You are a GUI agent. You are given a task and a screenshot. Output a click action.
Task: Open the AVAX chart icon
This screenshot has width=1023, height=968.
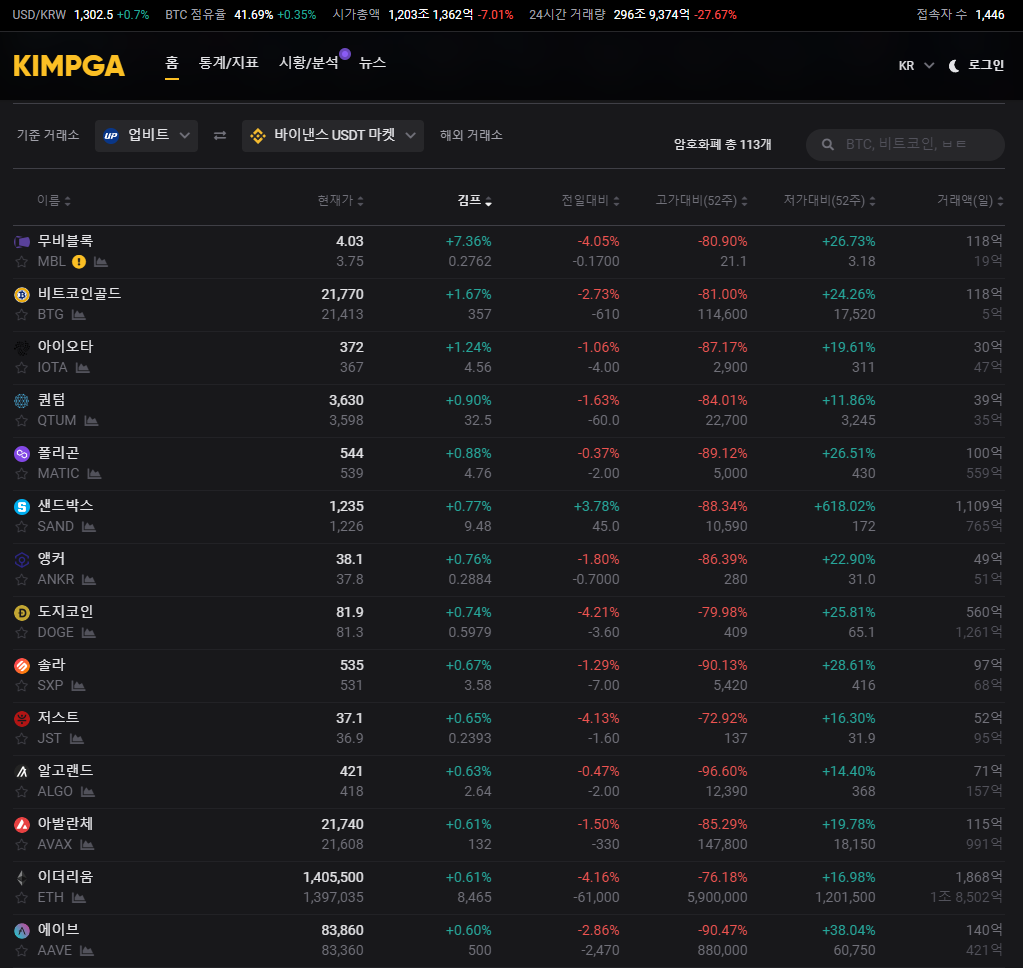click(87, 845)
